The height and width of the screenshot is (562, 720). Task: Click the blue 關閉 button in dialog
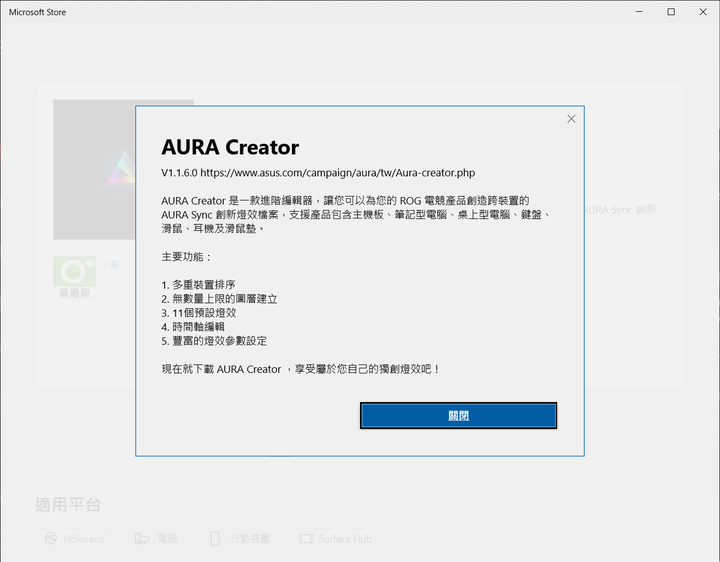coord(458,416)
